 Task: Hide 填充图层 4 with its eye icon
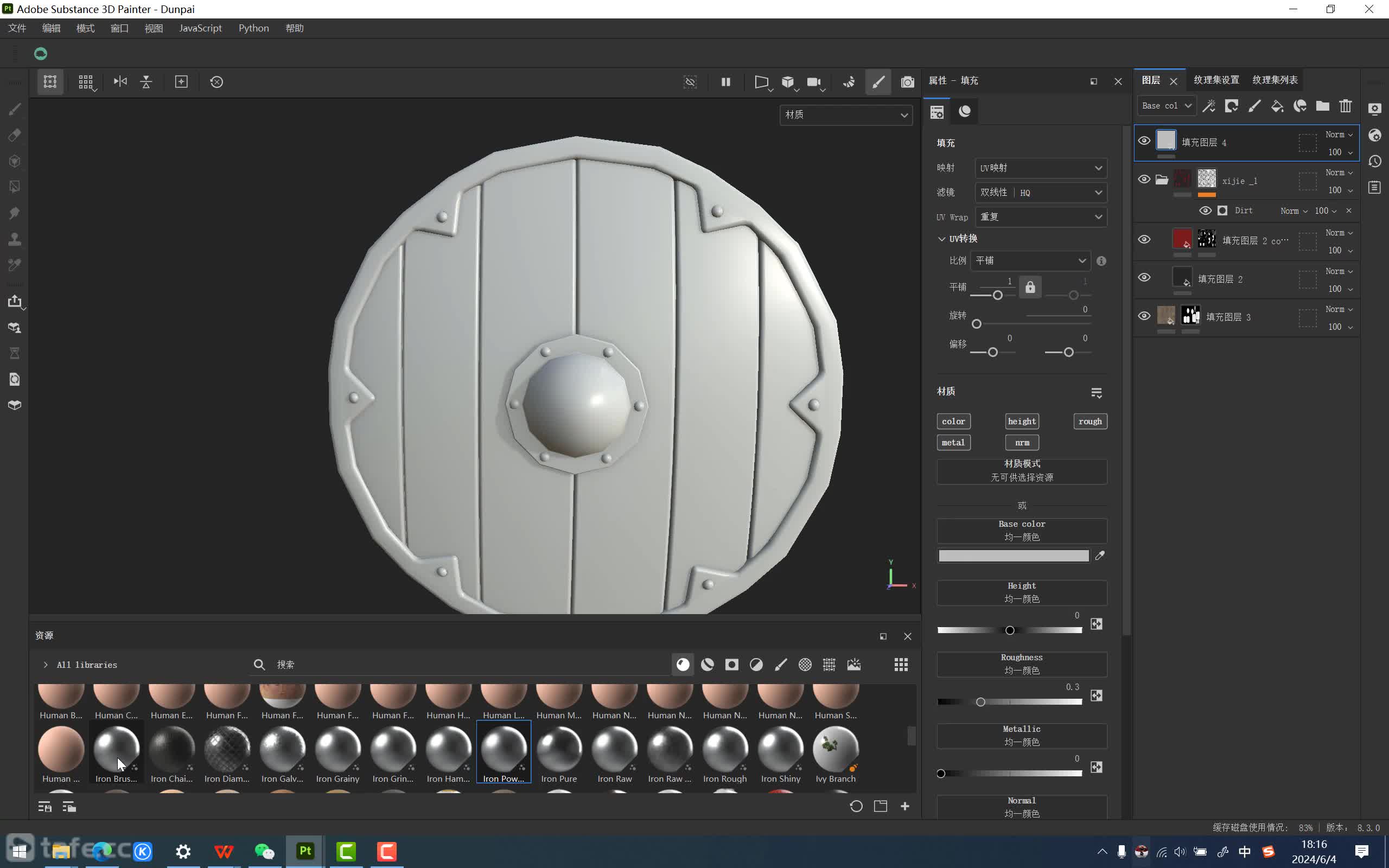click(x=1144, y=141)
